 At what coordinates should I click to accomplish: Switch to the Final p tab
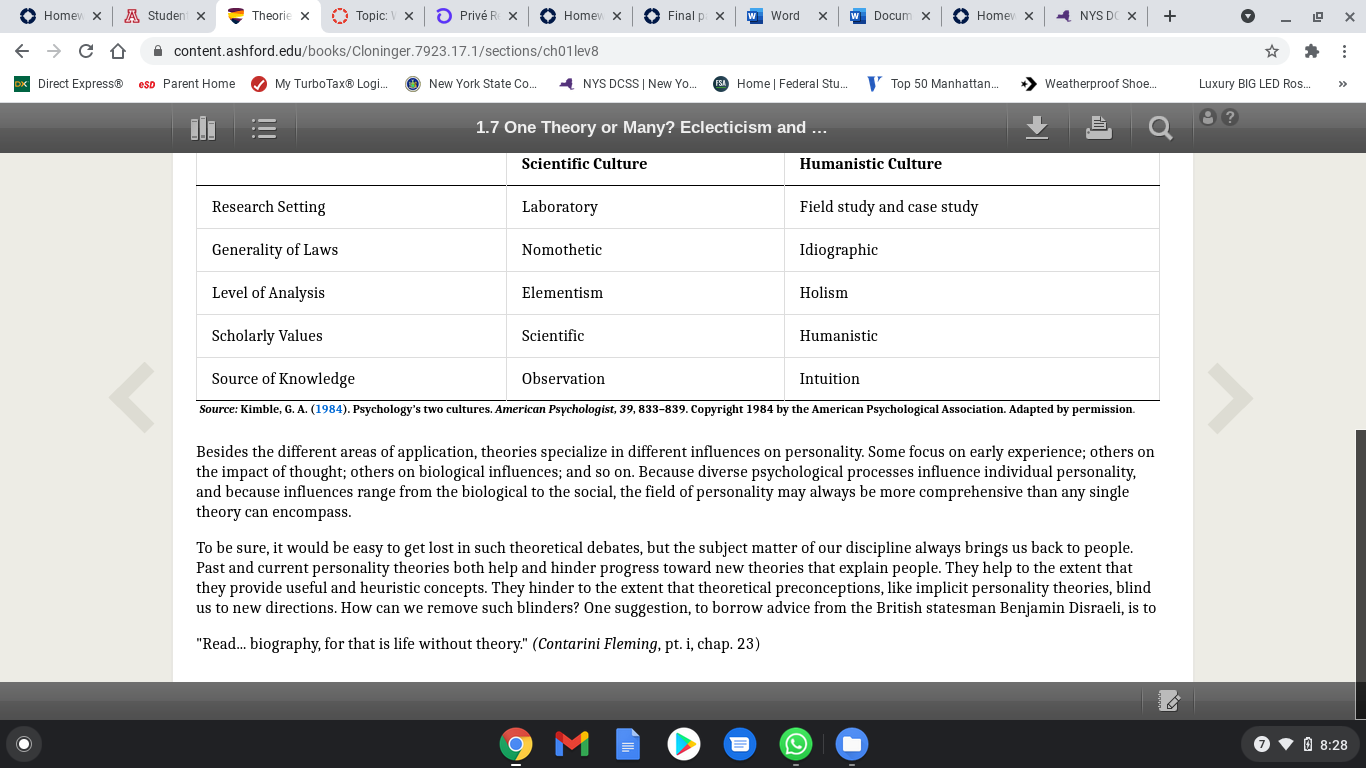click(x=682, y=16)
